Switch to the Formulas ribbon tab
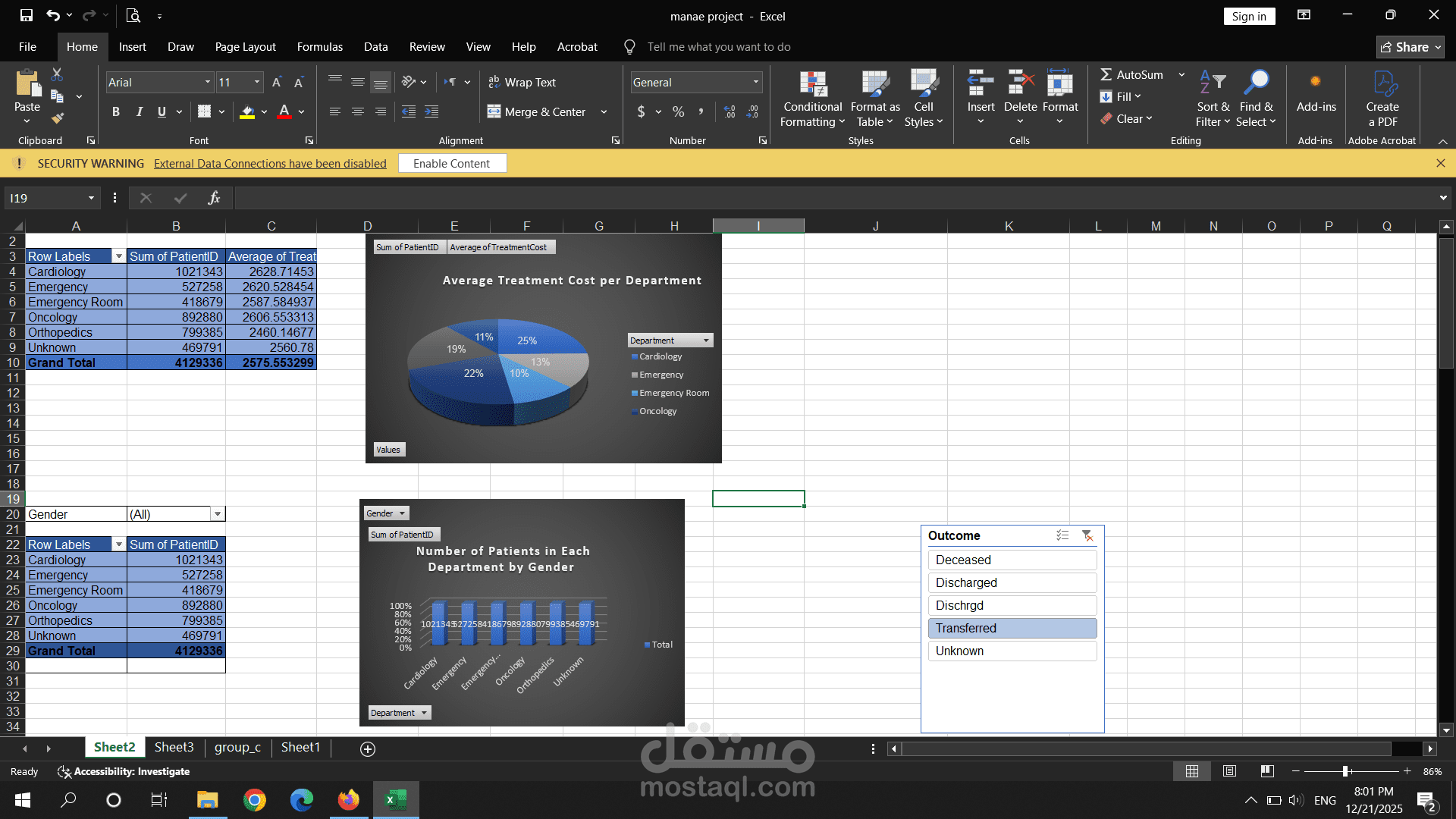1456x819 pixels. [319, 46]
